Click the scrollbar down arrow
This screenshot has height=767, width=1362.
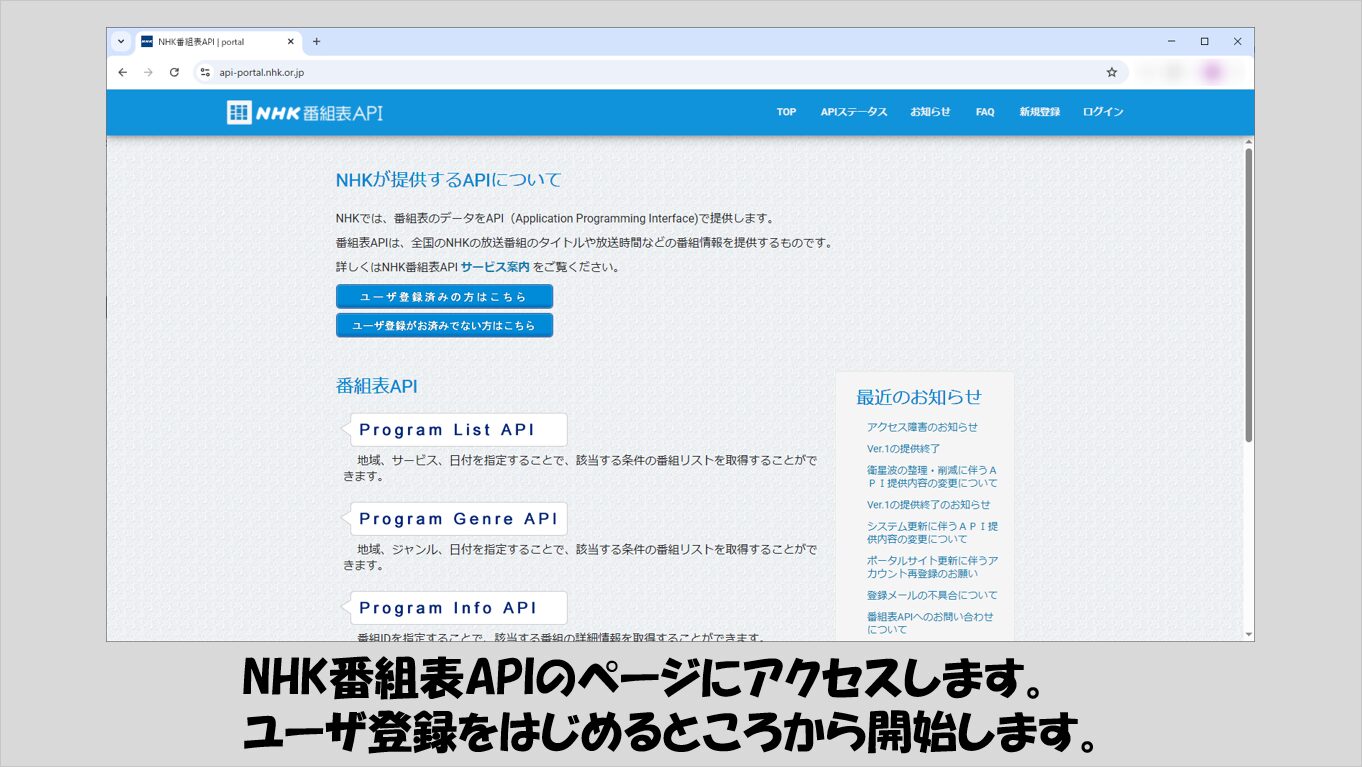[1248, 634]
